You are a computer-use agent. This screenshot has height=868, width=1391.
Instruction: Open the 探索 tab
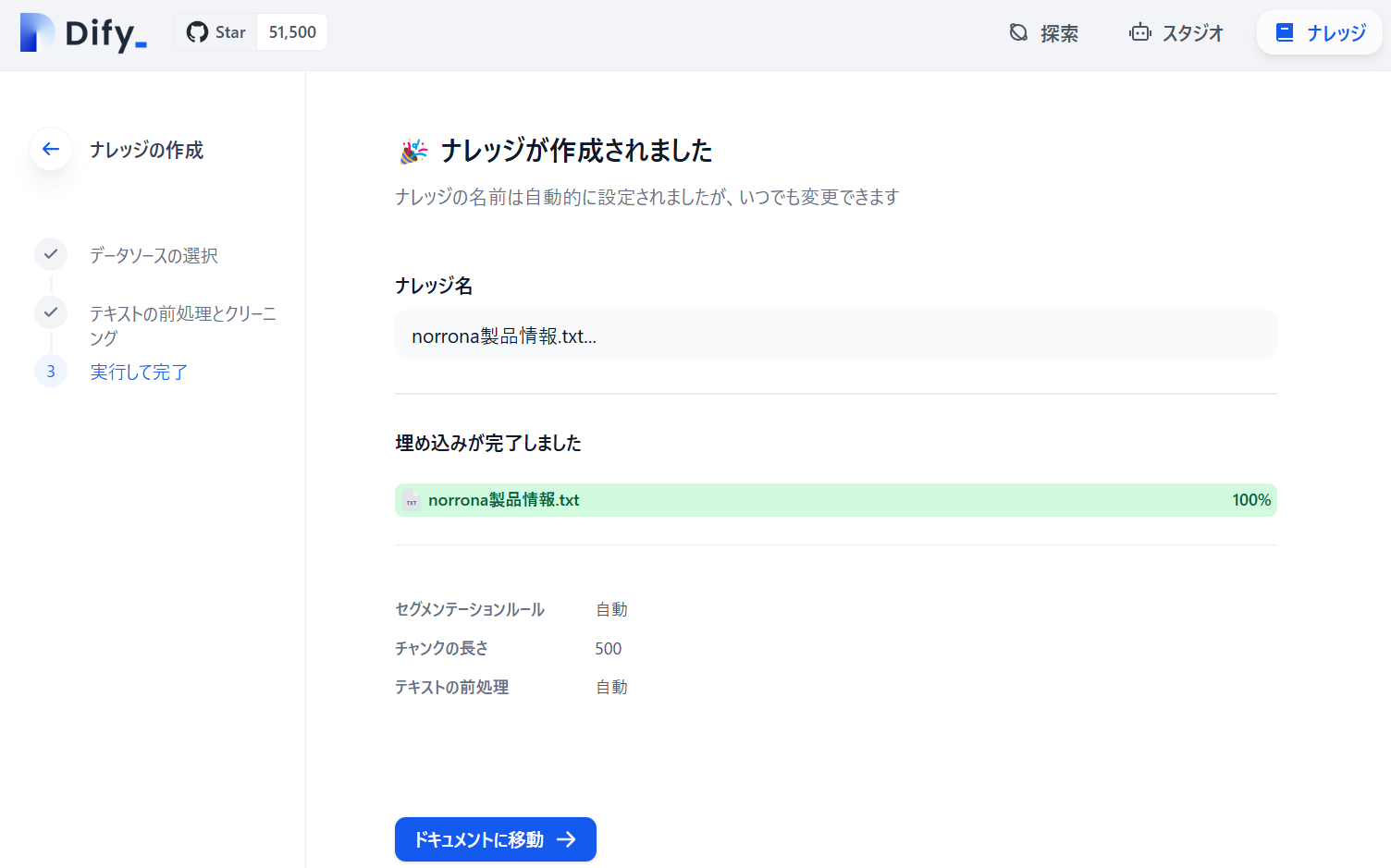click(1043, 33)
